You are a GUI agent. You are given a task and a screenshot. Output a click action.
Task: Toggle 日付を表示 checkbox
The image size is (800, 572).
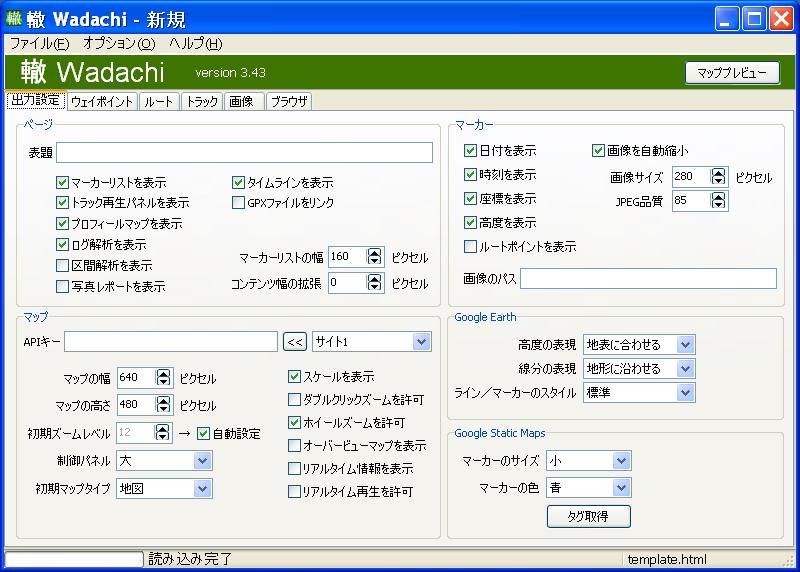[x=470, y=150]
